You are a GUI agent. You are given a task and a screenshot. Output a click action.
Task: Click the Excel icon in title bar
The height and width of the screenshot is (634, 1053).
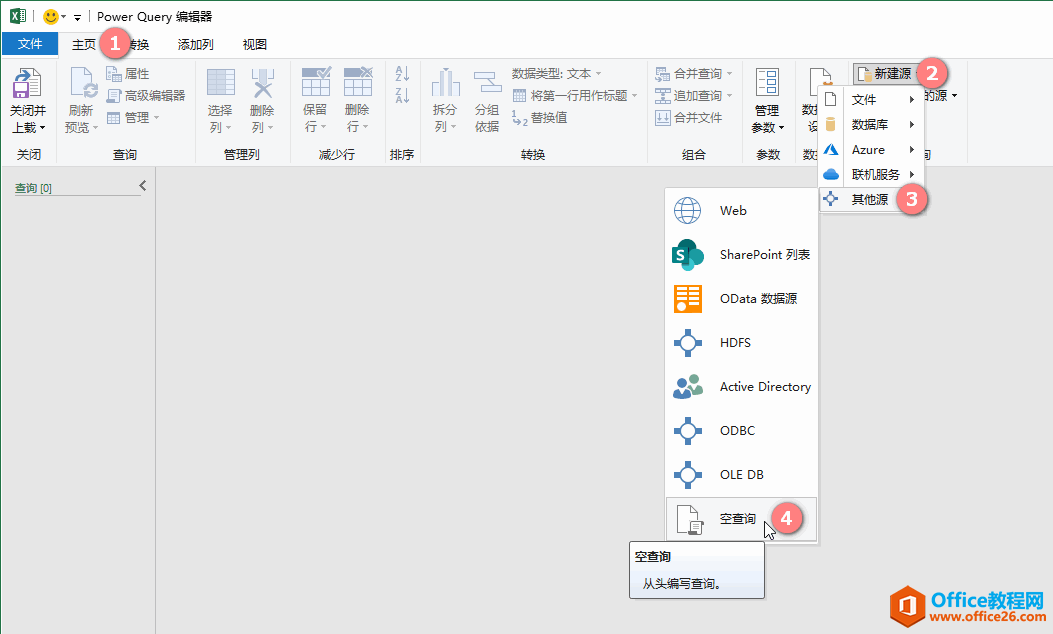tap(17, 15)
